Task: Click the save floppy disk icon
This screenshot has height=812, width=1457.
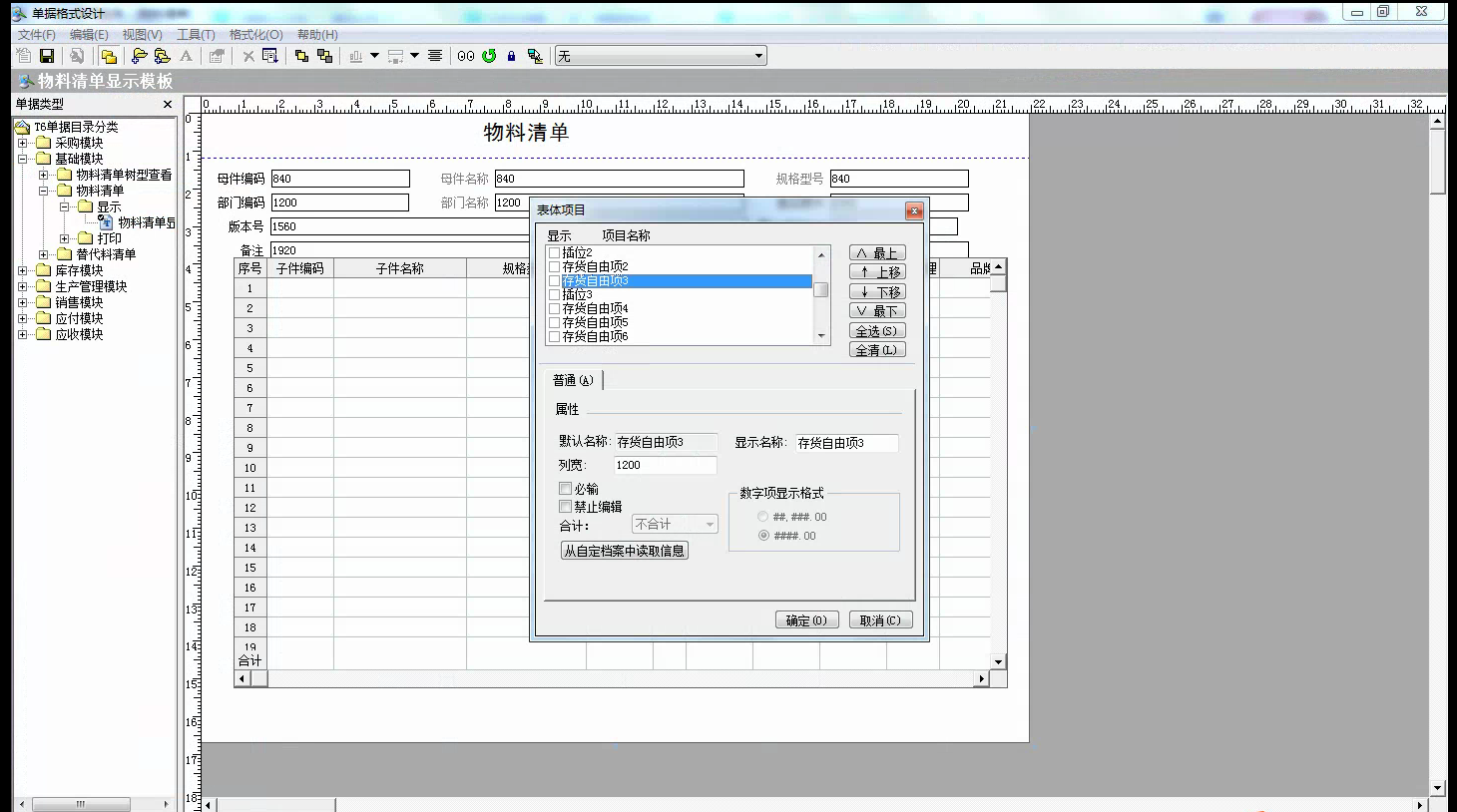Action: point(47,56)
